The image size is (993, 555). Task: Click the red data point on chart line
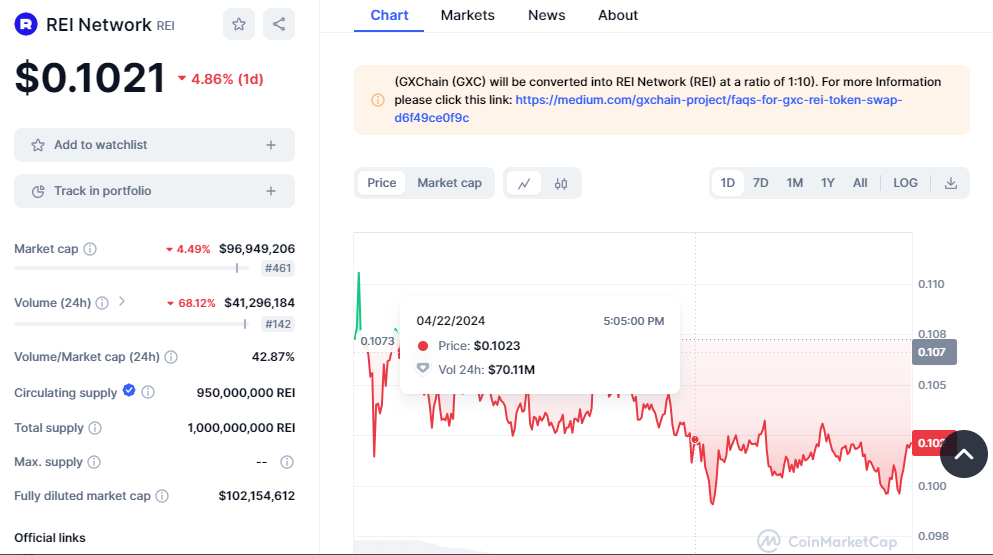pos(695,440)
